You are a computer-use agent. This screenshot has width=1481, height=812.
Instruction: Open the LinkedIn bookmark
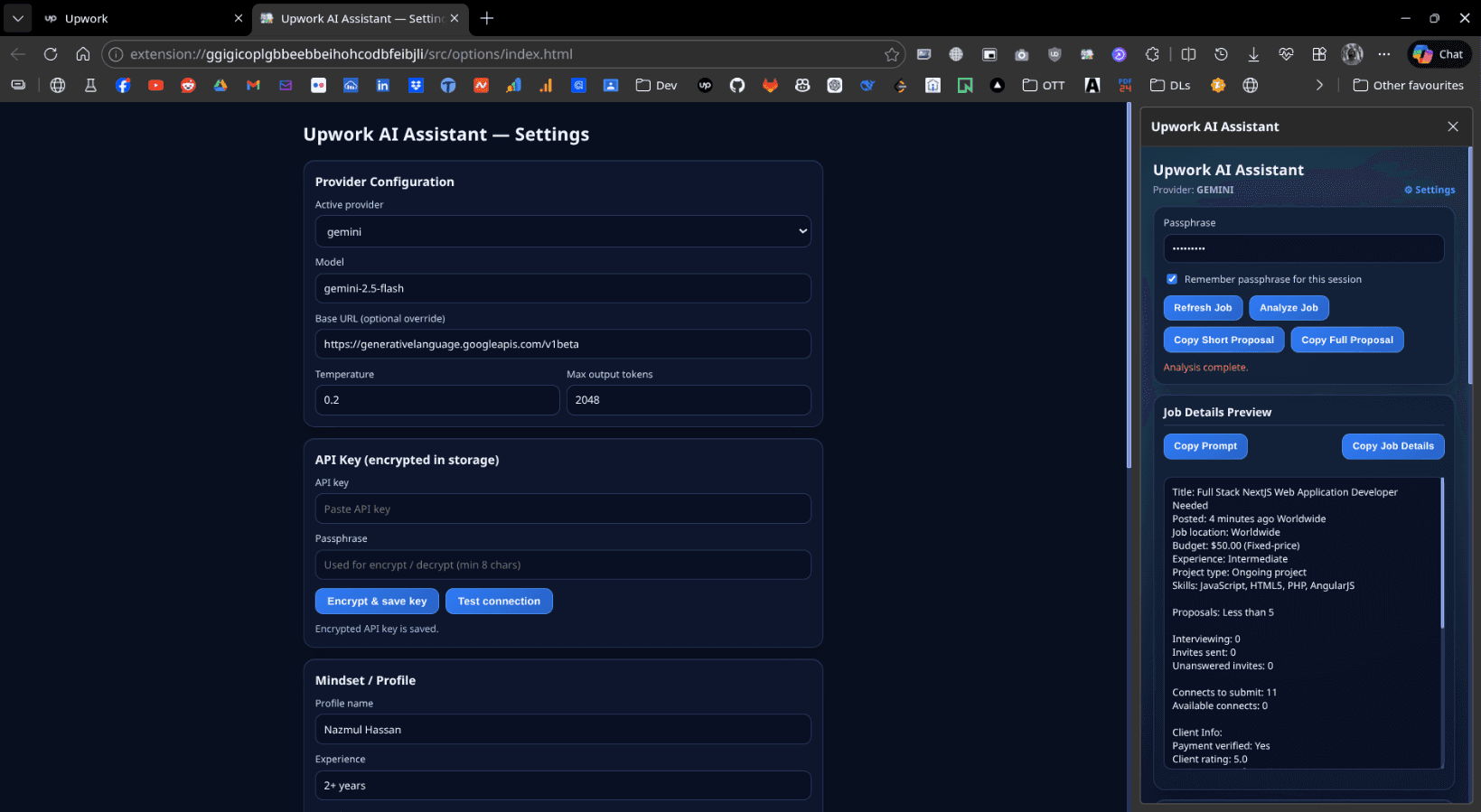(383, 85)
